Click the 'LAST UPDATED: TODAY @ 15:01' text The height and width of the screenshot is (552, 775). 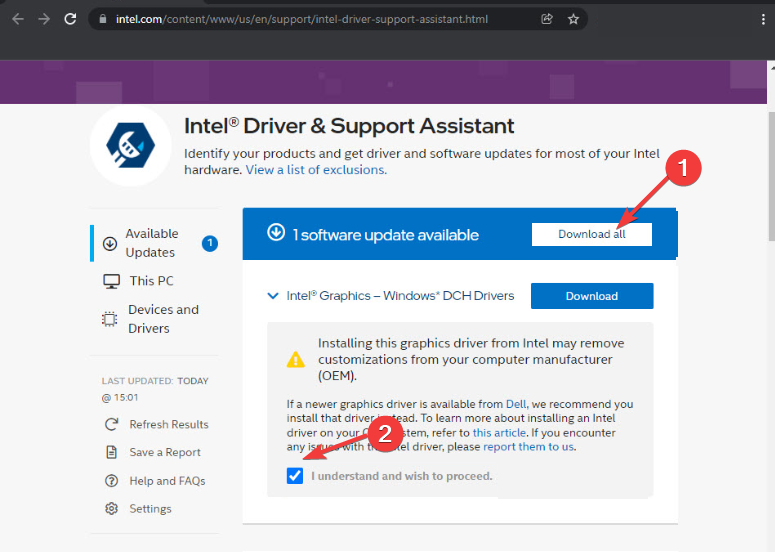(155, 389)
